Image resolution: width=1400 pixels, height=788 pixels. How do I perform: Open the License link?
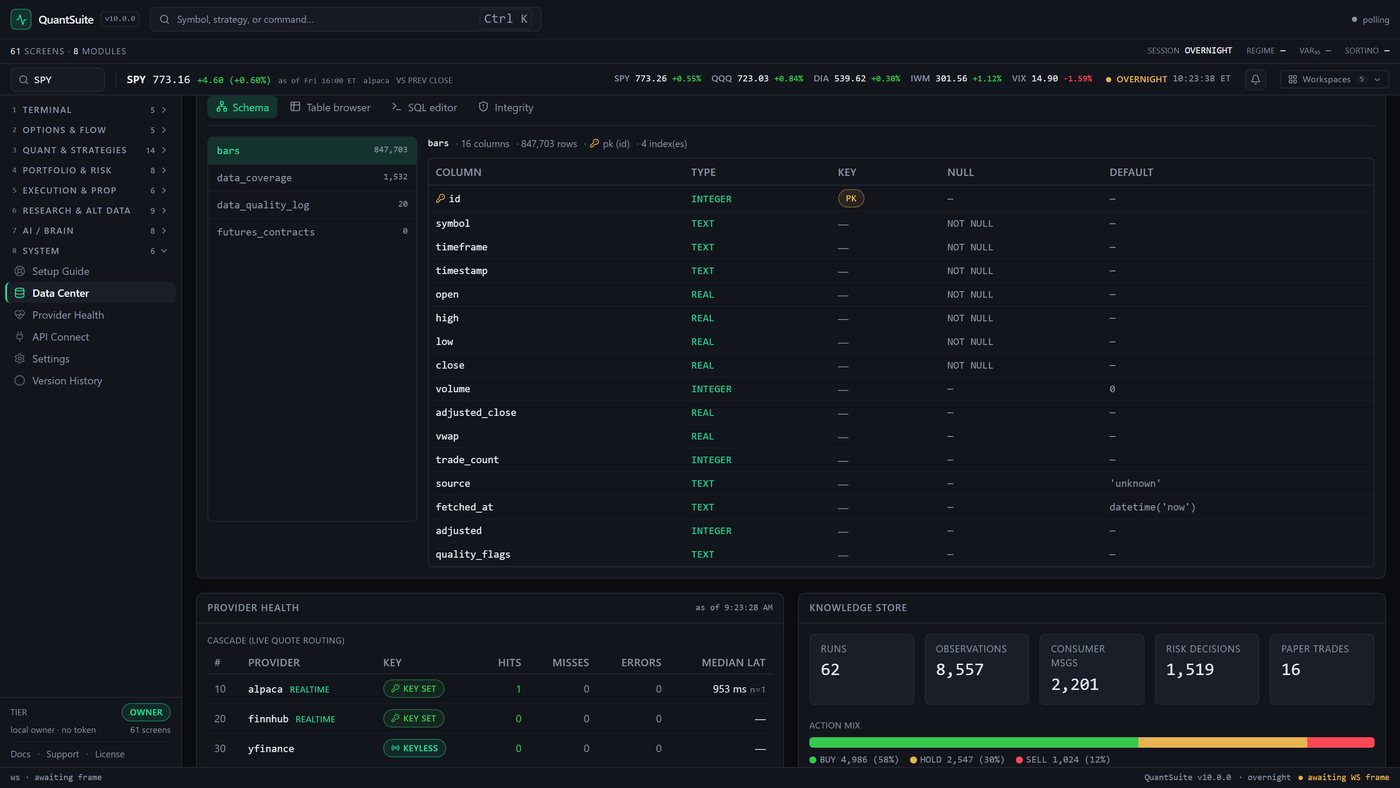tap(110, 754)
